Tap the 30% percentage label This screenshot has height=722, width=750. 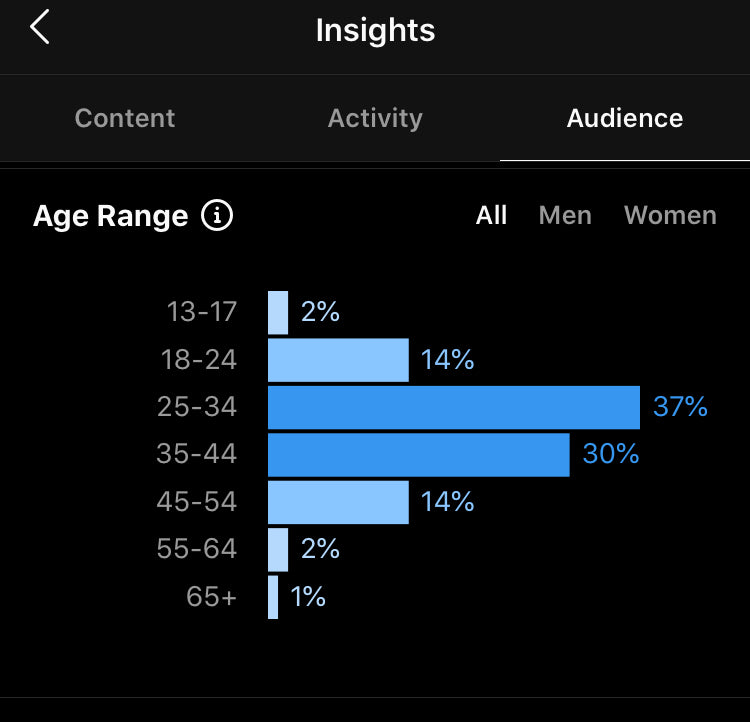pyautogui.click(x=610, y=454)
